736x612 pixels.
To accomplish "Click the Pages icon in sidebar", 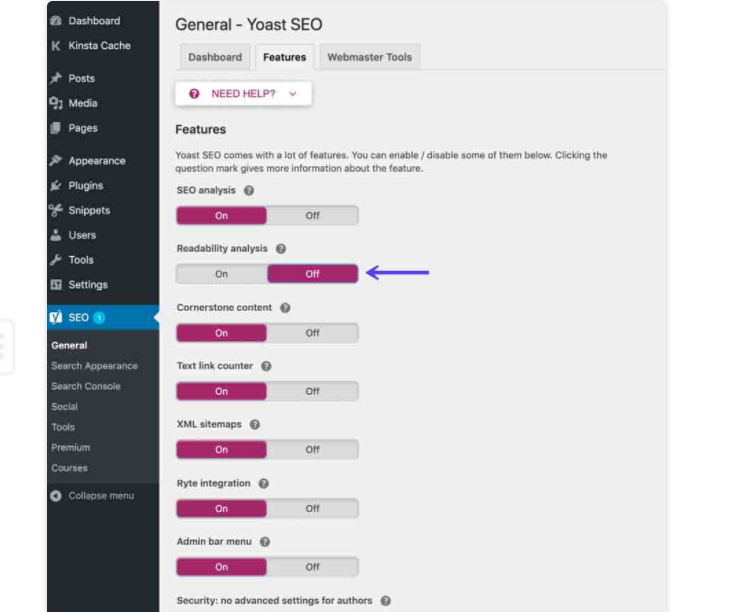I will click(x=56, y=128).
